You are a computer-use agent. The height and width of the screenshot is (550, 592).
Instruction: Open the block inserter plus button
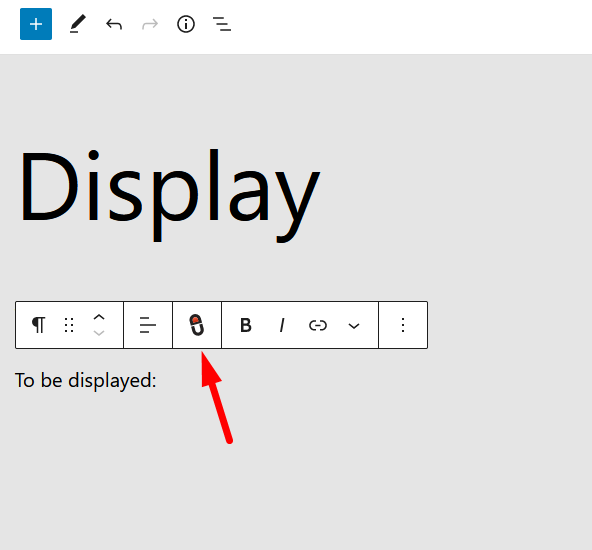click(36, 24)
